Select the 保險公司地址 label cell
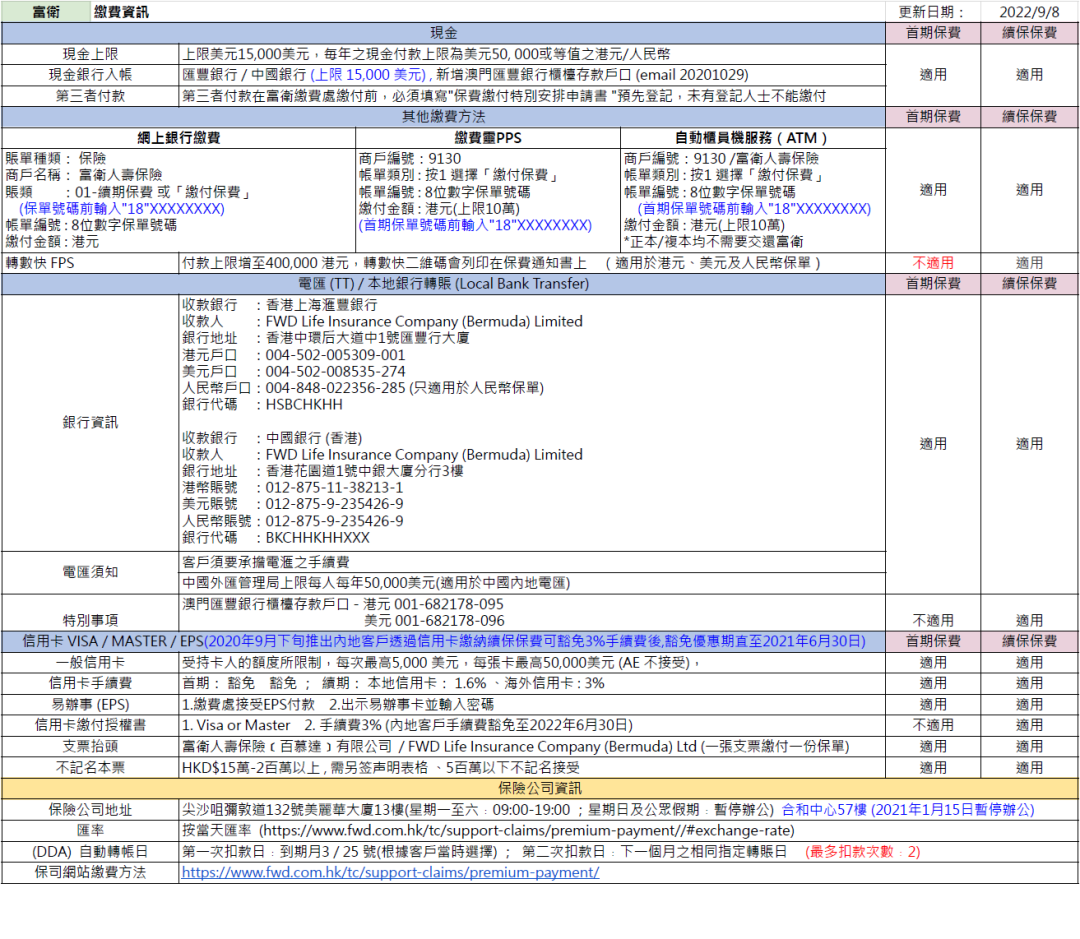The image size is (1080, 939). click(x=90, y=810)
